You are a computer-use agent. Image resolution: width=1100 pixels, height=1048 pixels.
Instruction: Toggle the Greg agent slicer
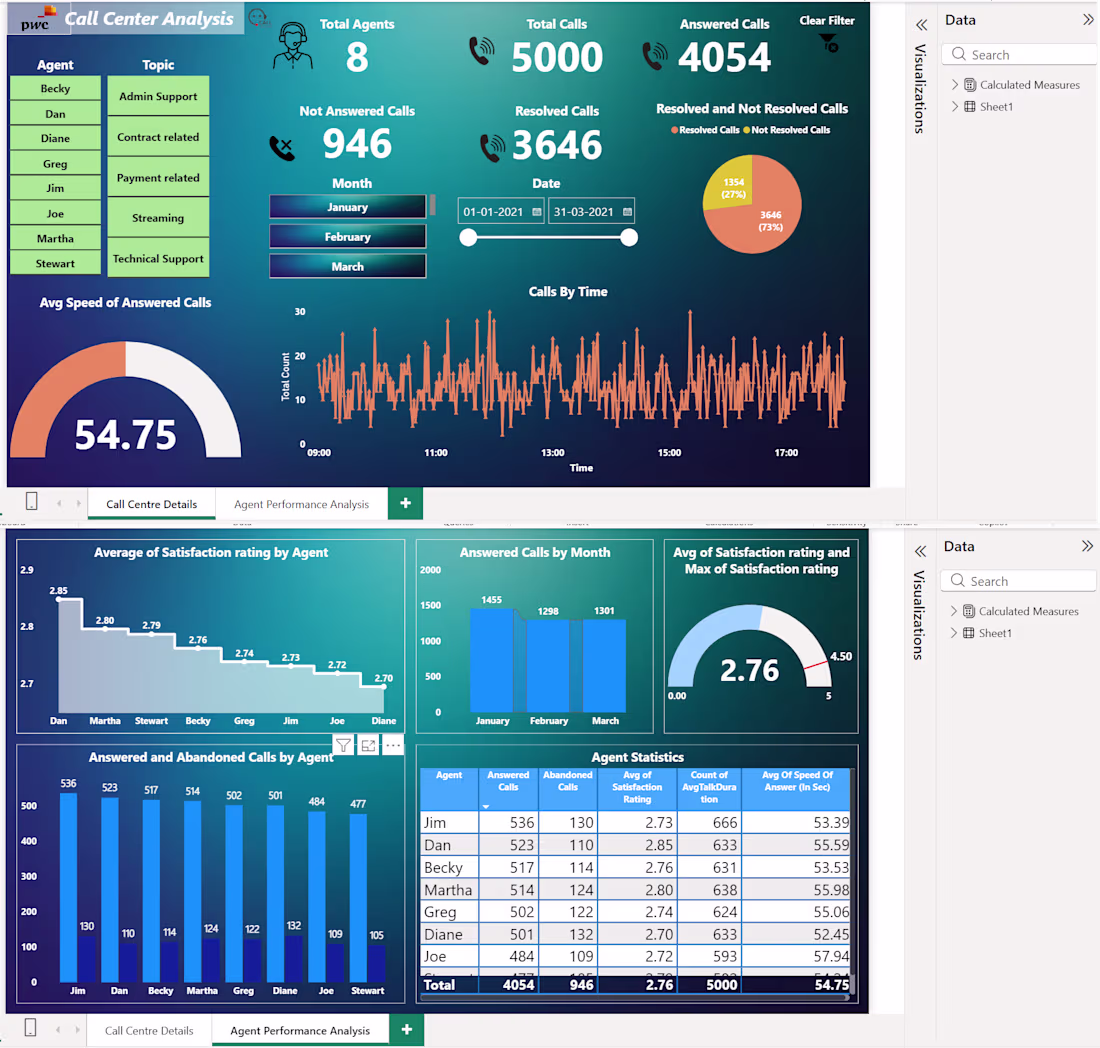pyautogui.click(x=55, y=163)
